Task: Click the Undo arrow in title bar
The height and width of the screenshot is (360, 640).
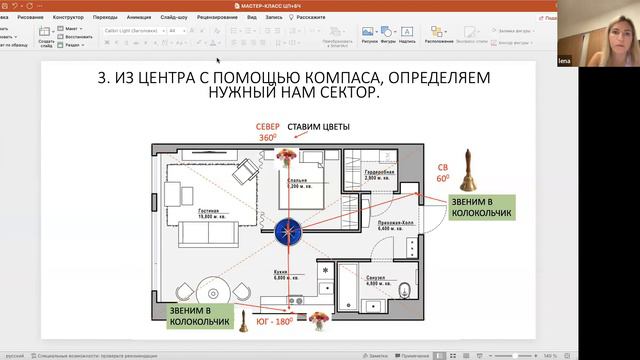Action: coord(15,6)
